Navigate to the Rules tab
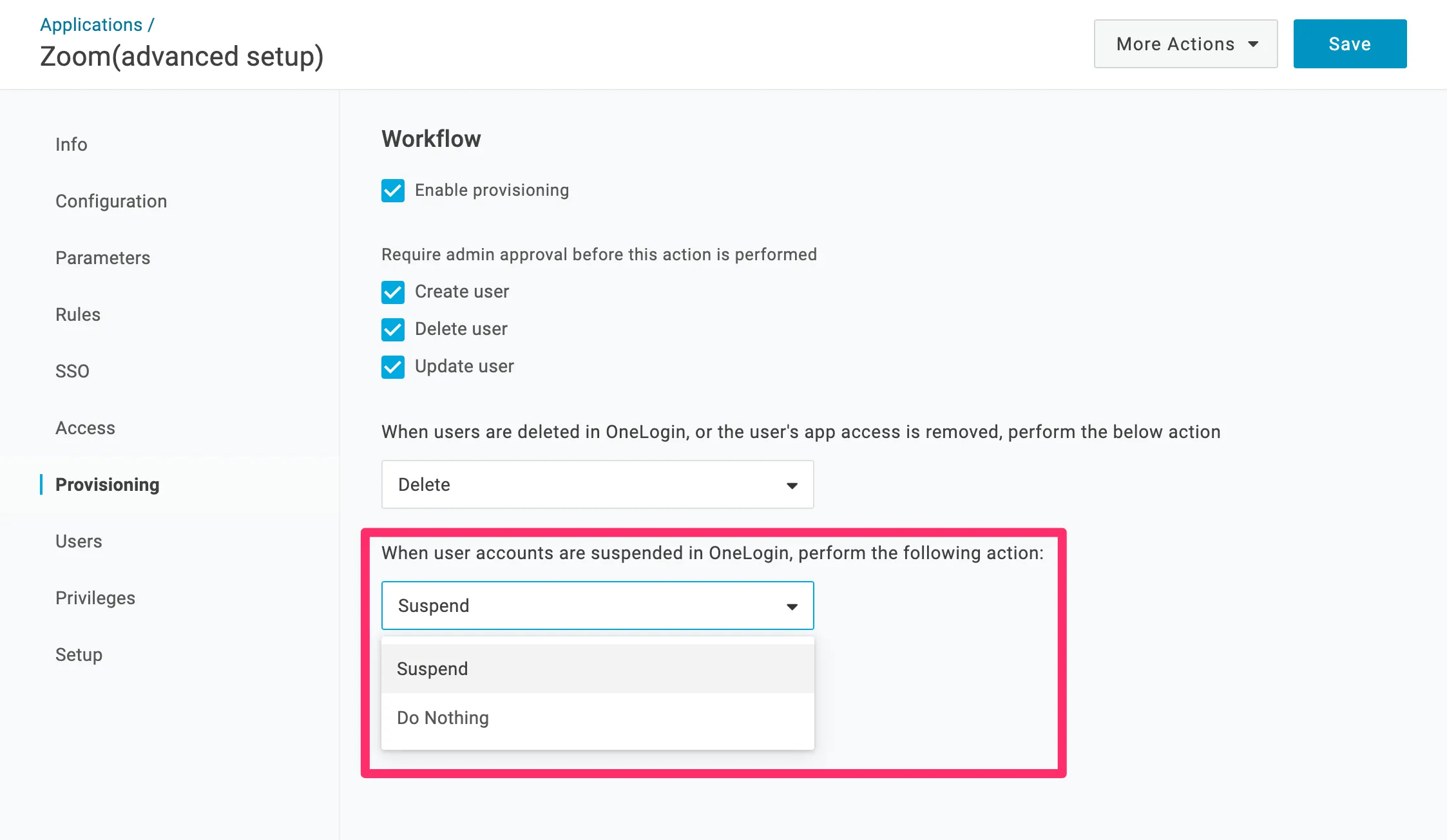The image size is (1447, 840). (x=78, y=314)
